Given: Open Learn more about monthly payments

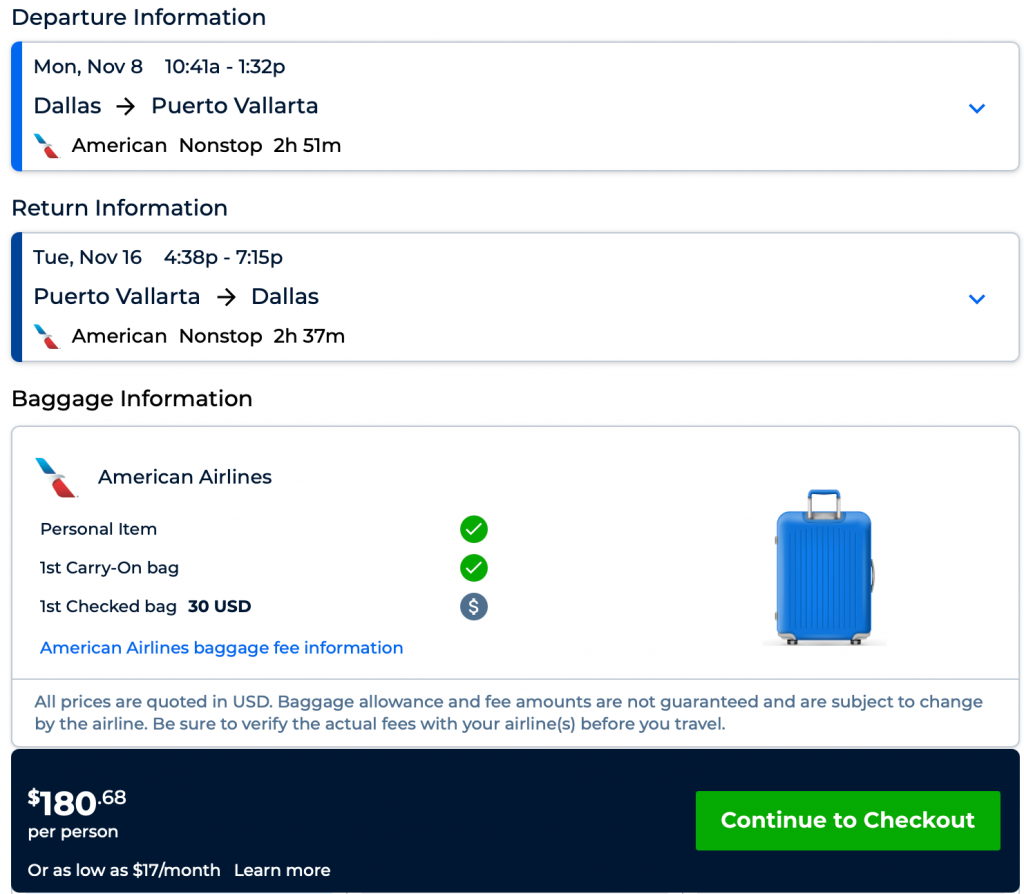Looking at the screenshot, I should point(282,870).
